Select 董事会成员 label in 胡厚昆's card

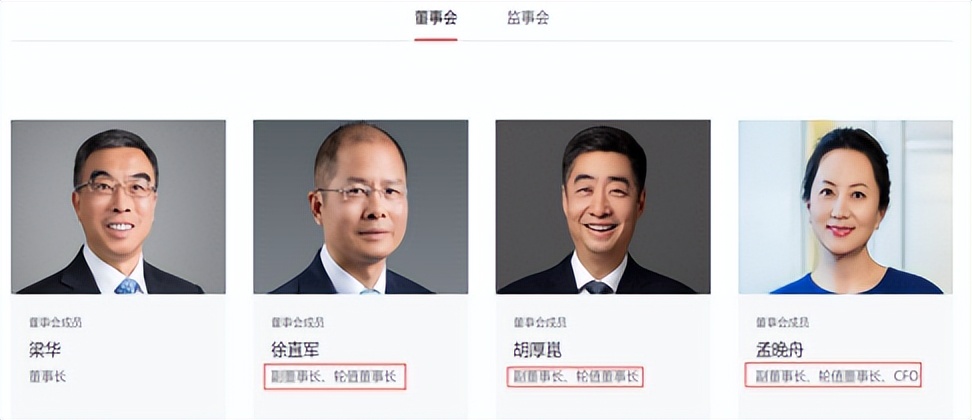(x=540, y=322)
